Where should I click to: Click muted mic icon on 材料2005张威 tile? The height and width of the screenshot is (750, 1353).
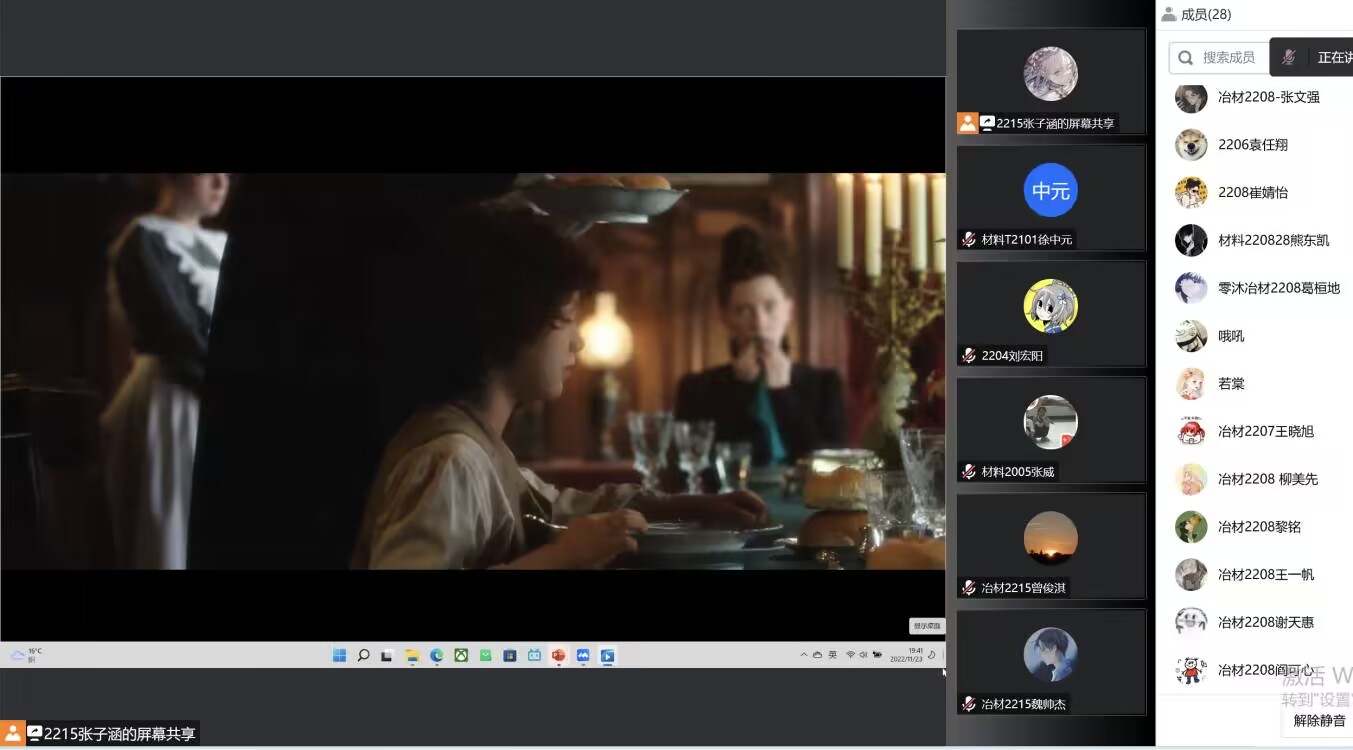(x=968, y=471)
